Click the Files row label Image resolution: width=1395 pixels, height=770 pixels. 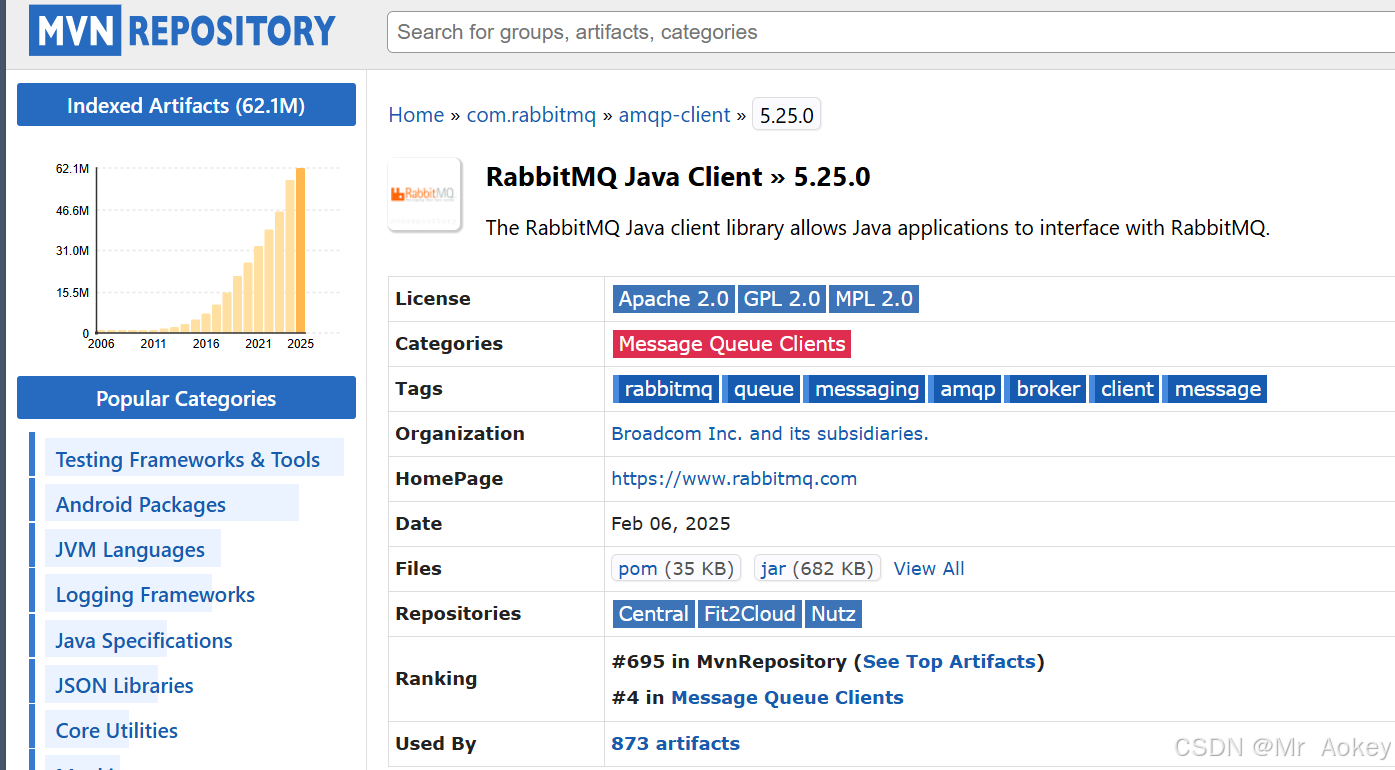419,569
